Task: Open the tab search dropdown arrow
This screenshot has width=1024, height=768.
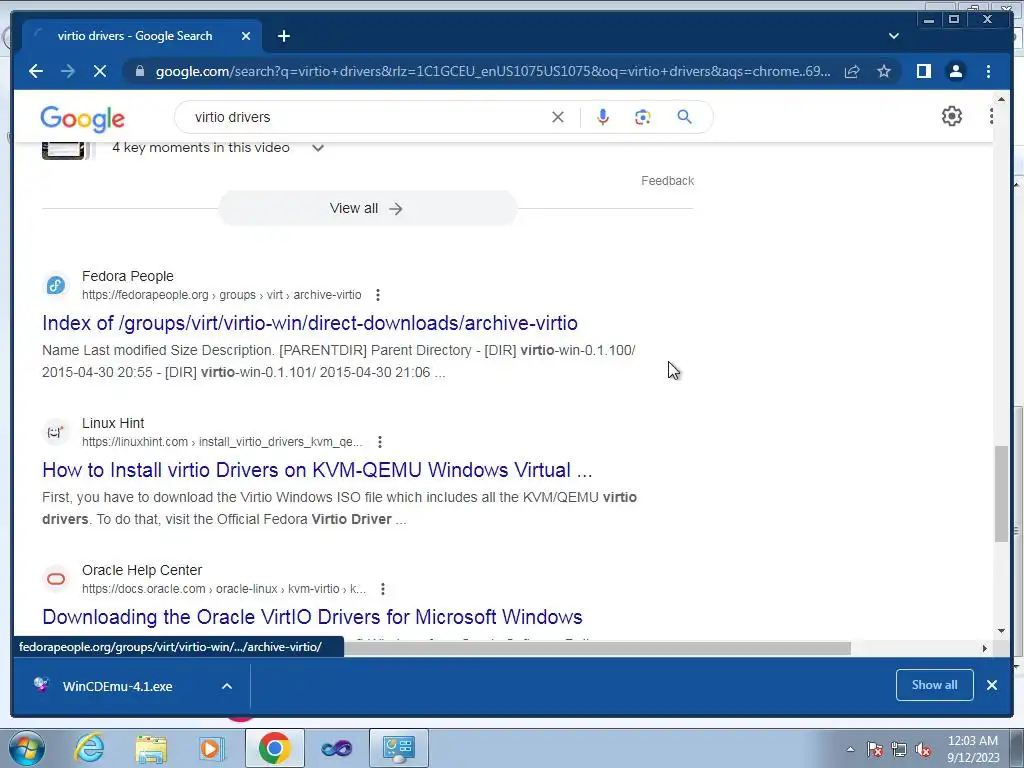Action: pos(893,36)
